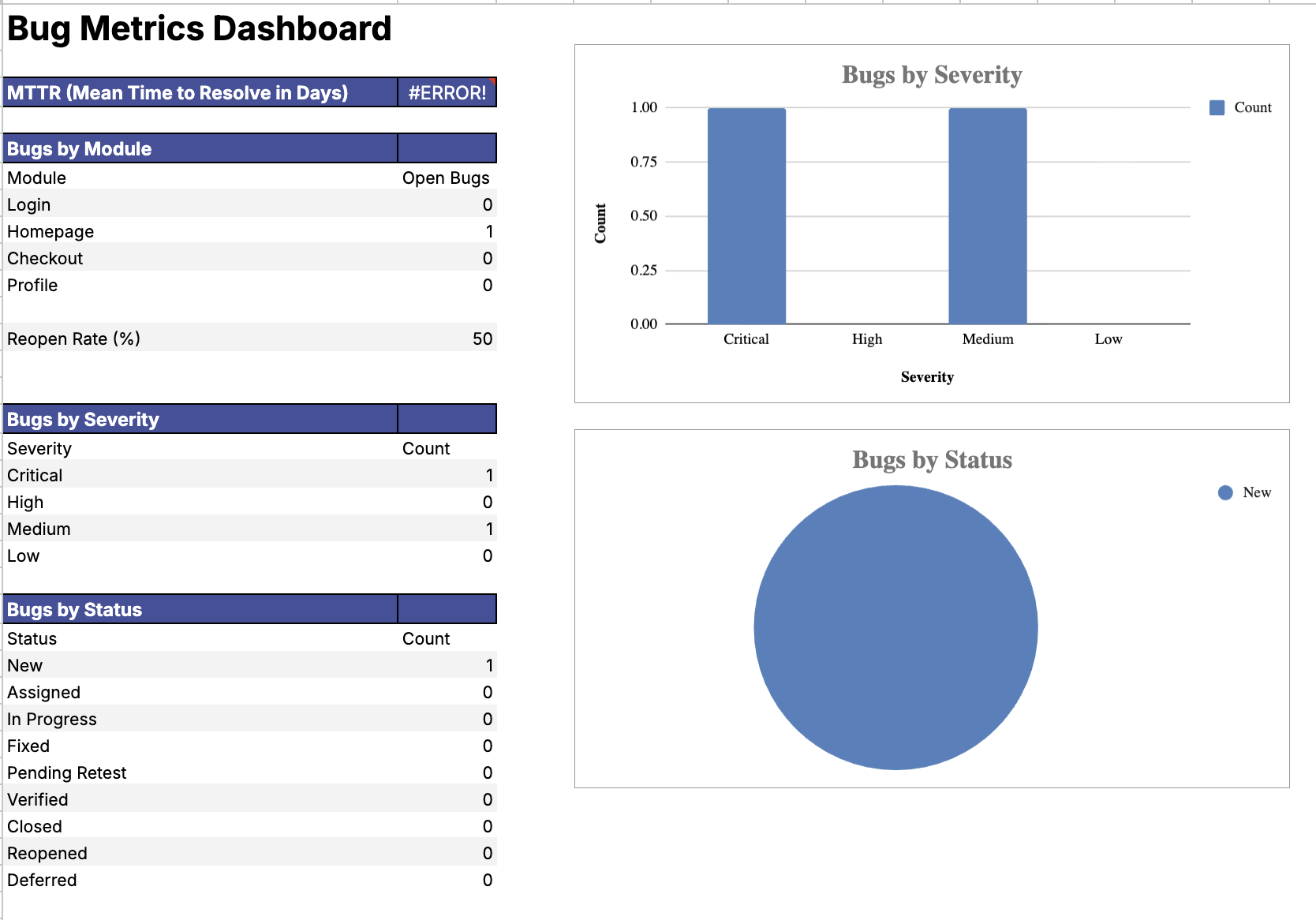Select the Critical severity count cell
Image resolution: width=1316 pixels, height=920 pixels.
(488, 475)
